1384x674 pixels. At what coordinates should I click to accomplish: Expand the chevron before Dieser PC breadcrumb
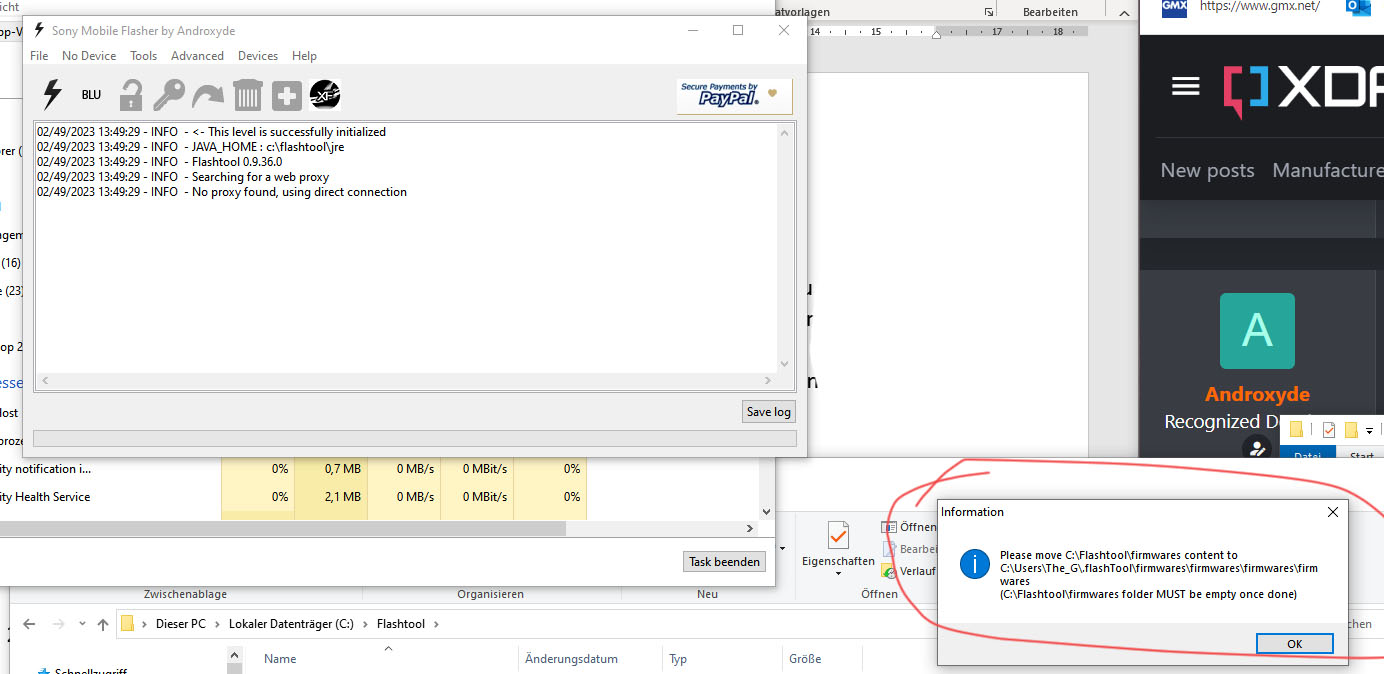point(145,624)
